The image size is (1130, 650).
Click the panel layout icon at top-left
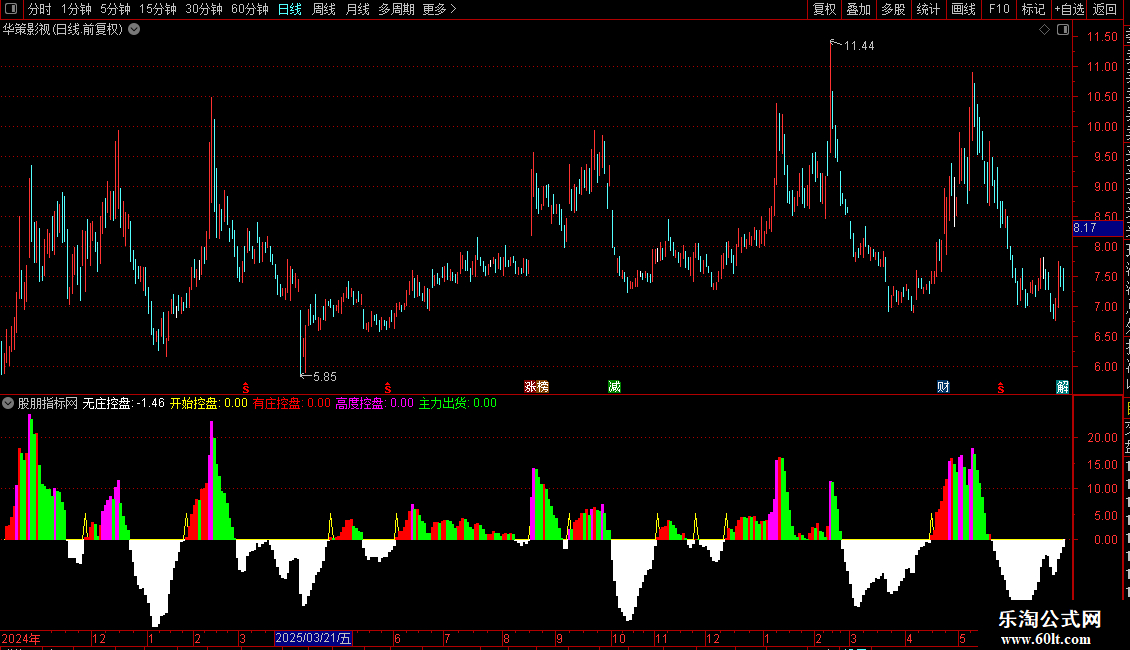[11, 9]
